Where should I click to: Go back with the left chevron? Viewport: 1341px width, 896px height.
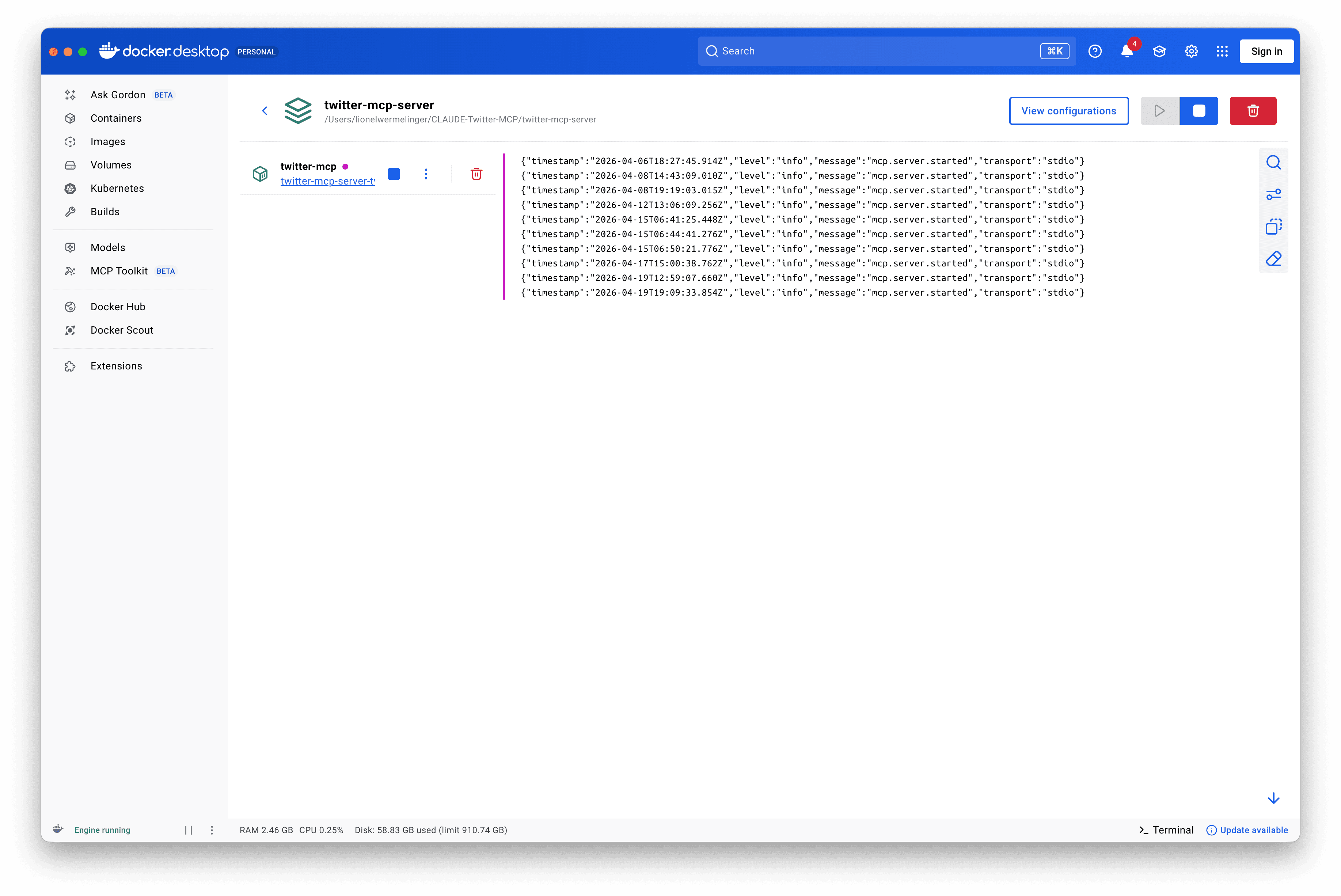pos(265,111)
